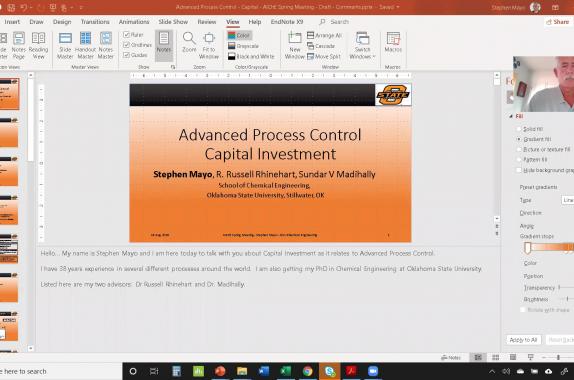Switch to the Design tab
This screenshot has width=574, height=380.
click(62, 22)
